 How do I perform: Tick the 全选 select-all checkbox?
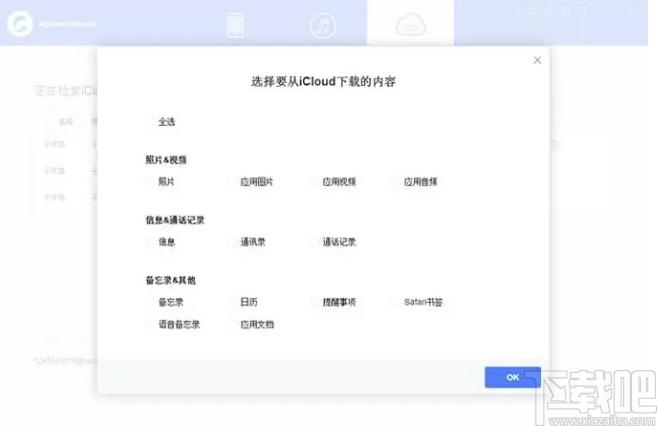150,122
